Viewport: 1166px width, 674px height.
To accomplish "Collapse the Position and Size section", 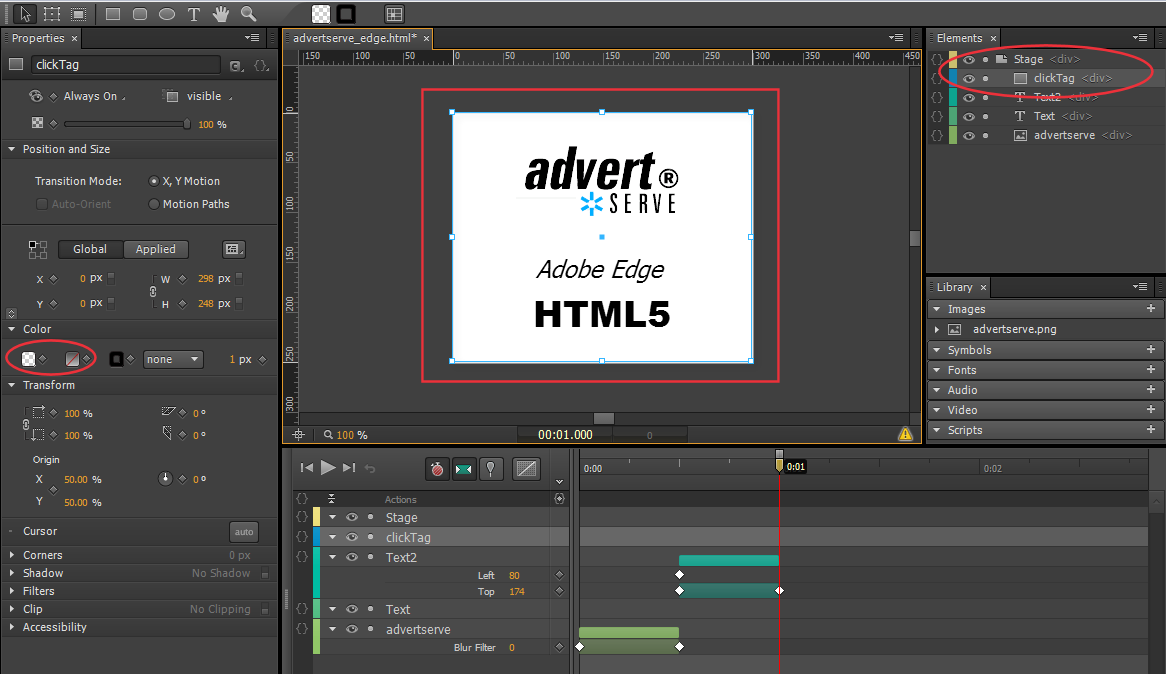I will coord(12,149).
